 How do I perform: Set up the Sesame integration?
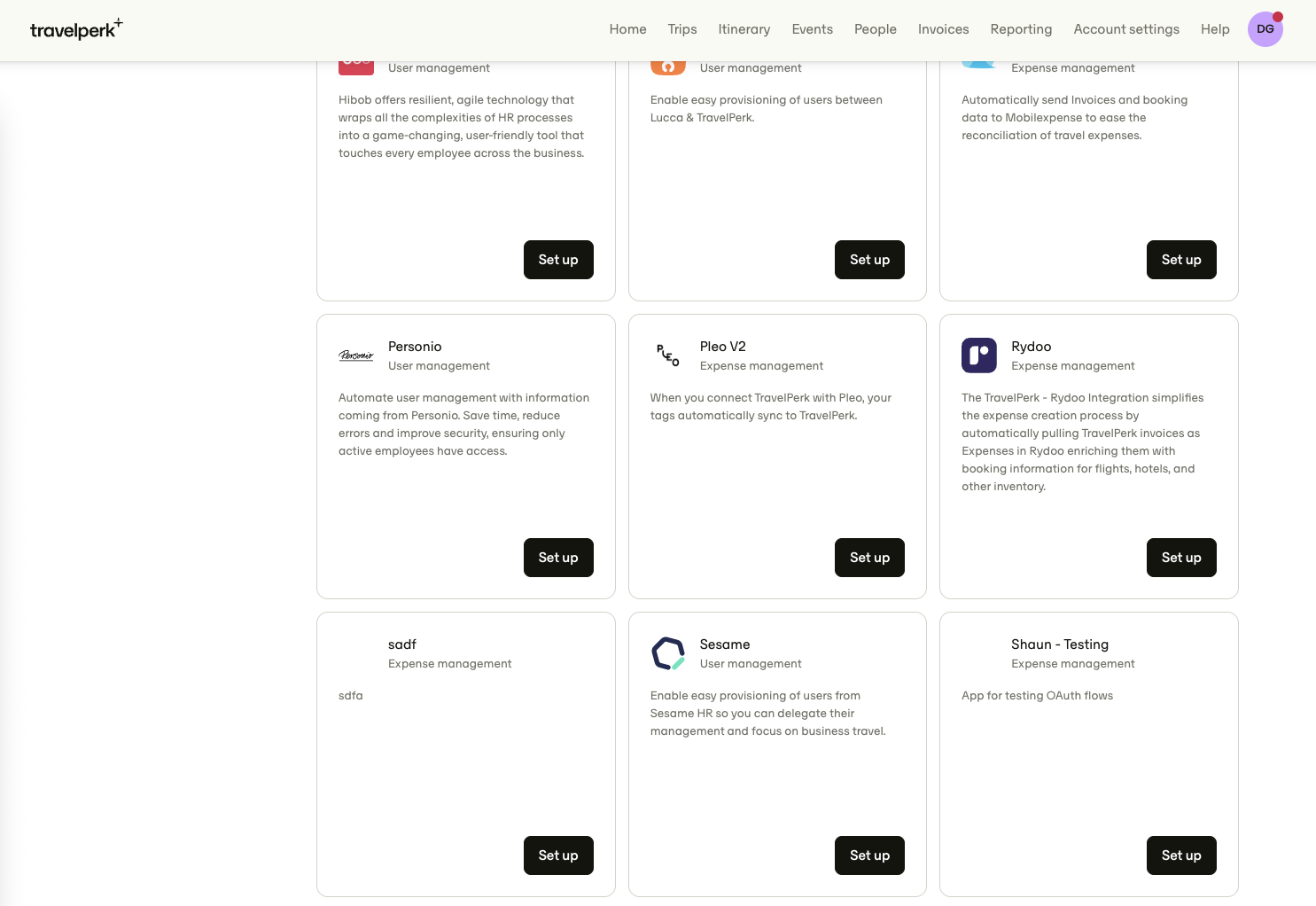(869, 855)
